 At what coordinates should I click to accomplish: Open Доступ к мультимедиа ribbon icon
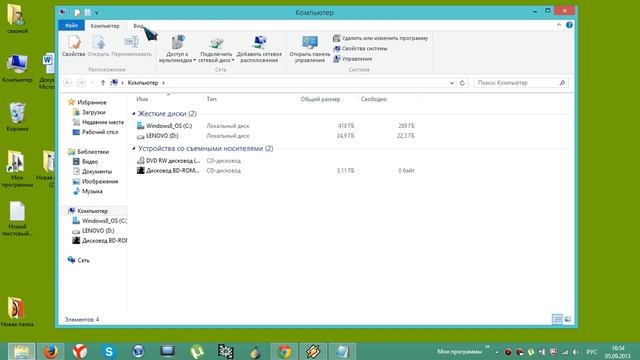click(x=177, y=49)
